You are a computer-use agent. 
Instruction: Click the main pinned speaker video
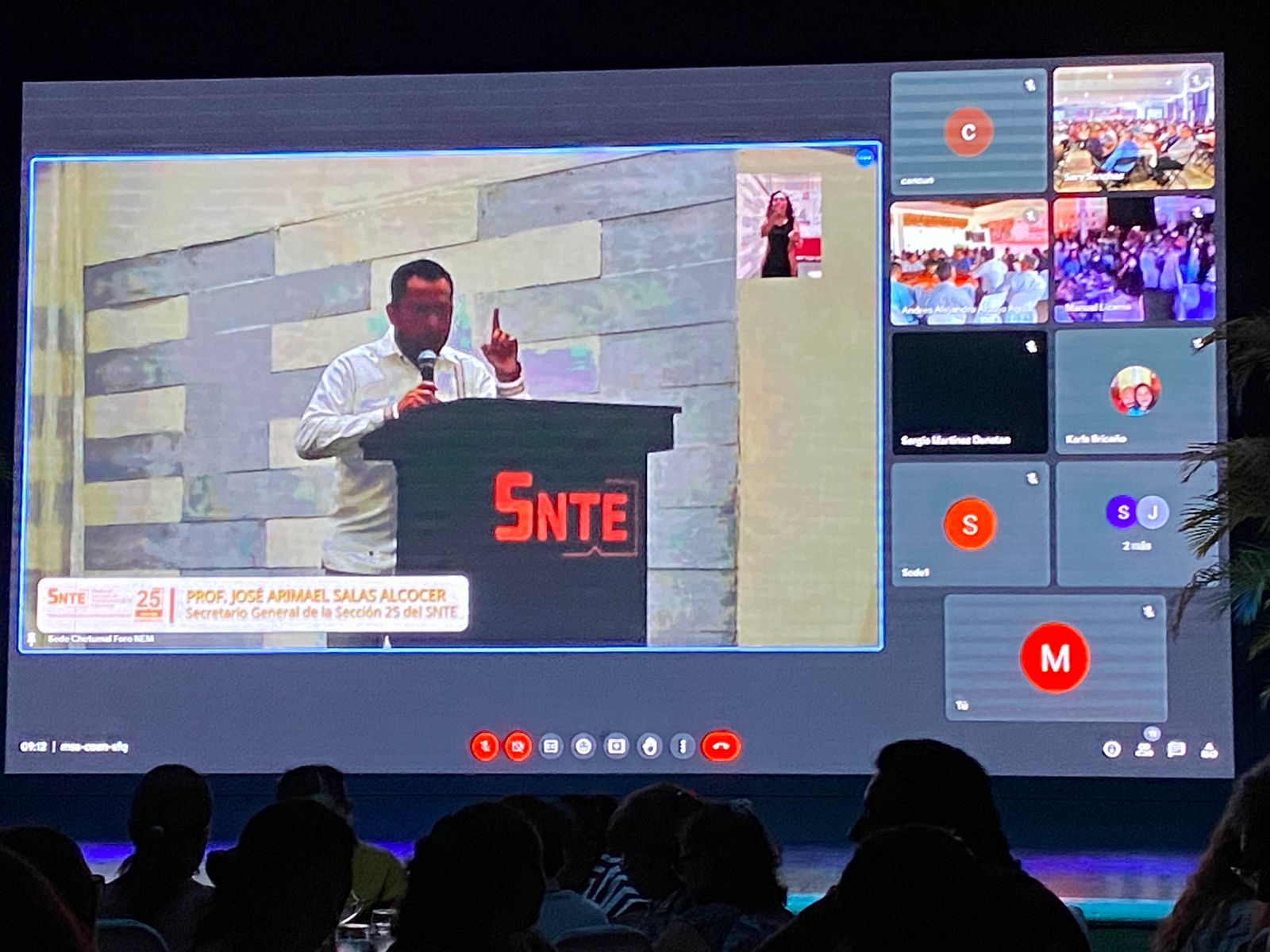coord(451,397)
